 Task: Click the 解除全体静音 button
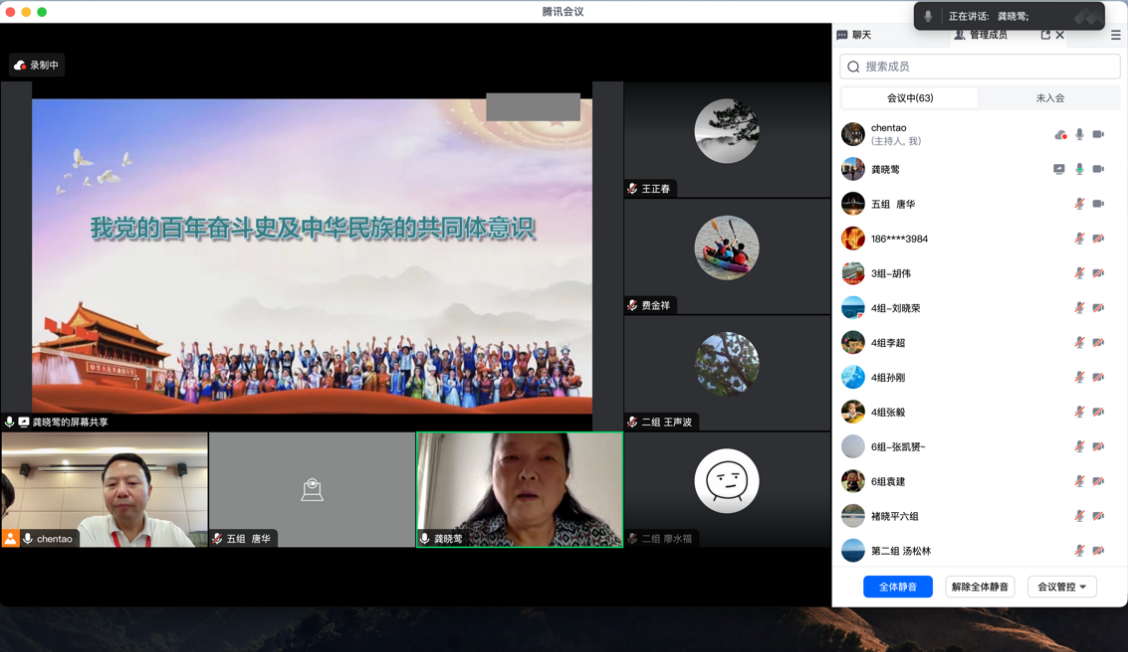[x=980, y=587]
